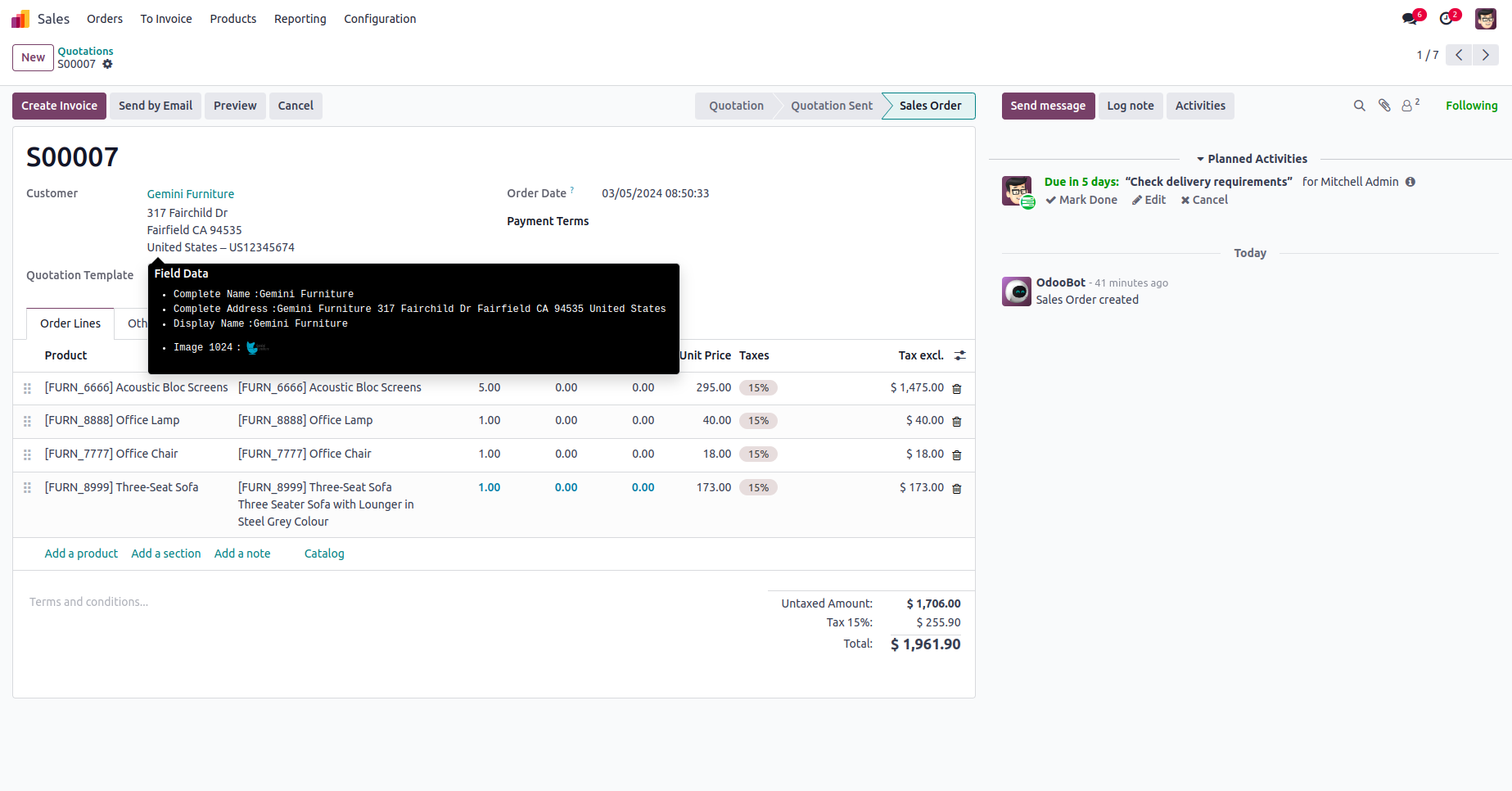This screenshot has width=1512, height=791.
Task: Open optional columns settings in order lines header
Action: coord(960,355)
